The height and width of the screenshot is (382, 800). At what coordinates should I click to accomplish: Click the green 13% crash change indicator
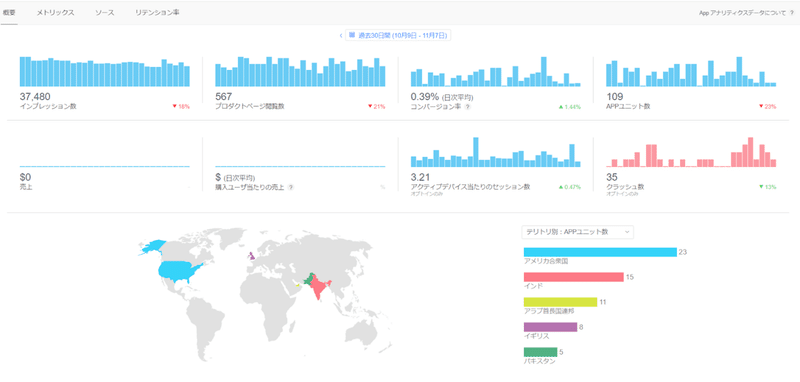coord(767,187)
